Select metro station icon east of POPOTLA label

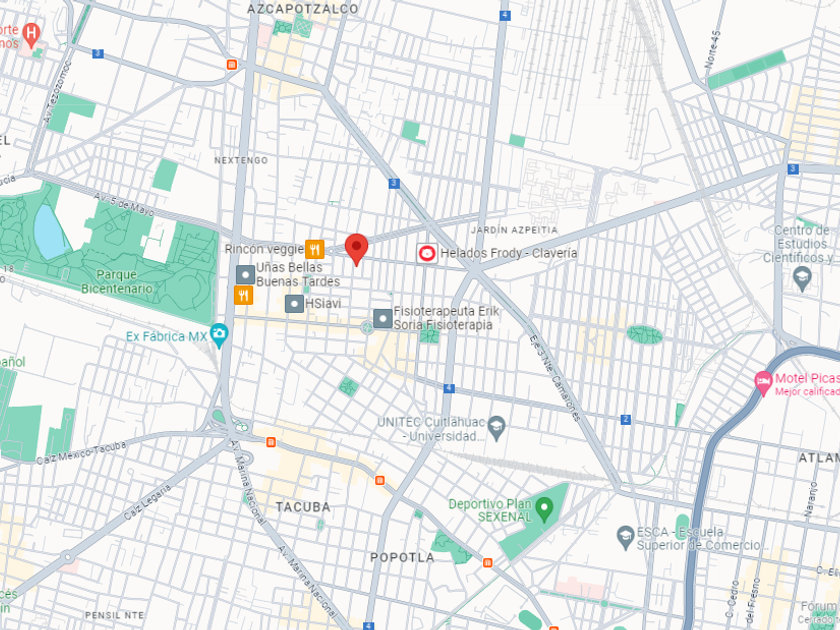point(488,562)
